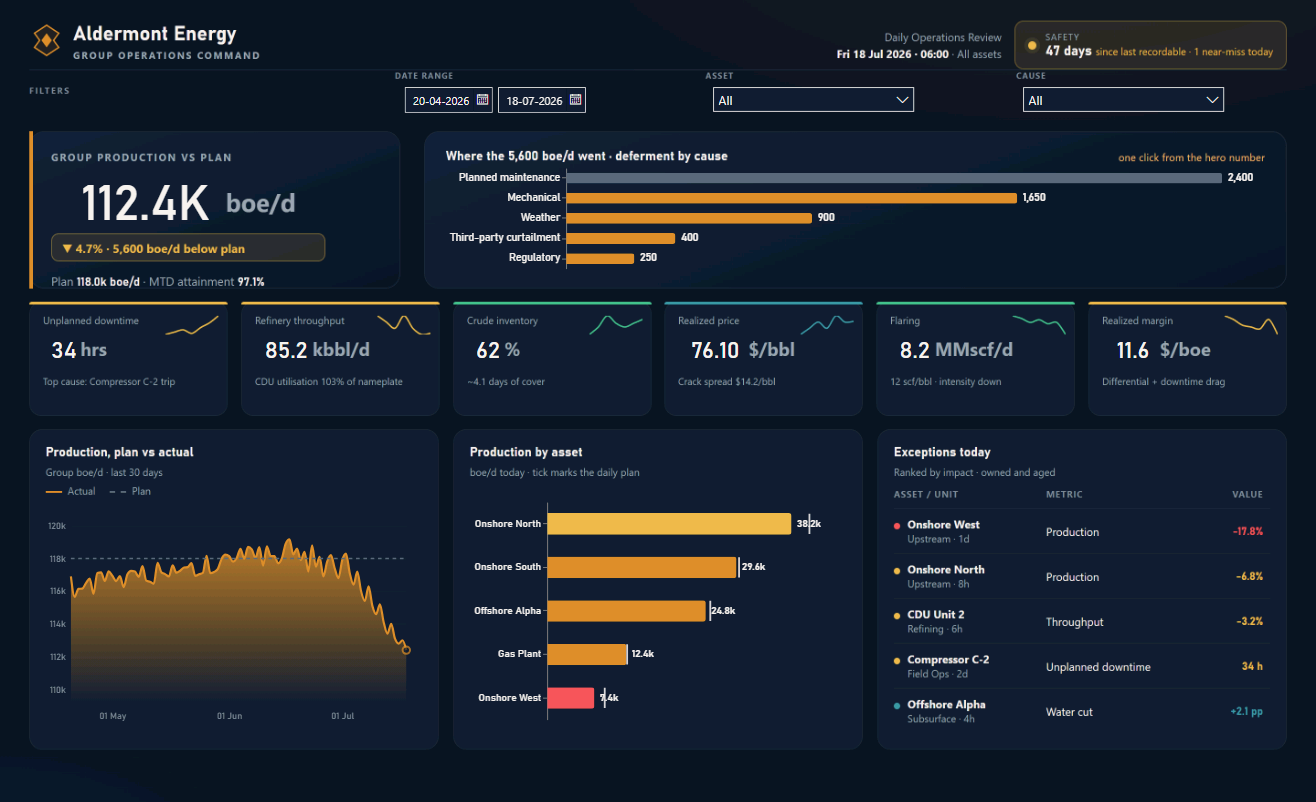Click the 'Crack spread $14.2/bbl' text
Screen dimensions: 1316x802
[727, 382]
